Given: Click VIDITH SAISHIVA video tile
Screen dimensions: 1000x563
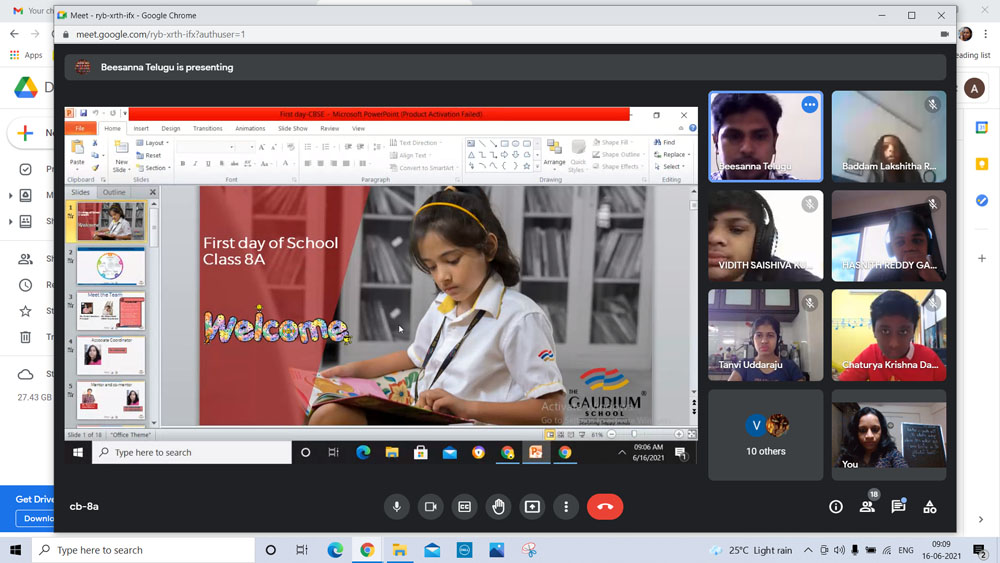Looking at the screenshot, I should click(x=765, y=236).
